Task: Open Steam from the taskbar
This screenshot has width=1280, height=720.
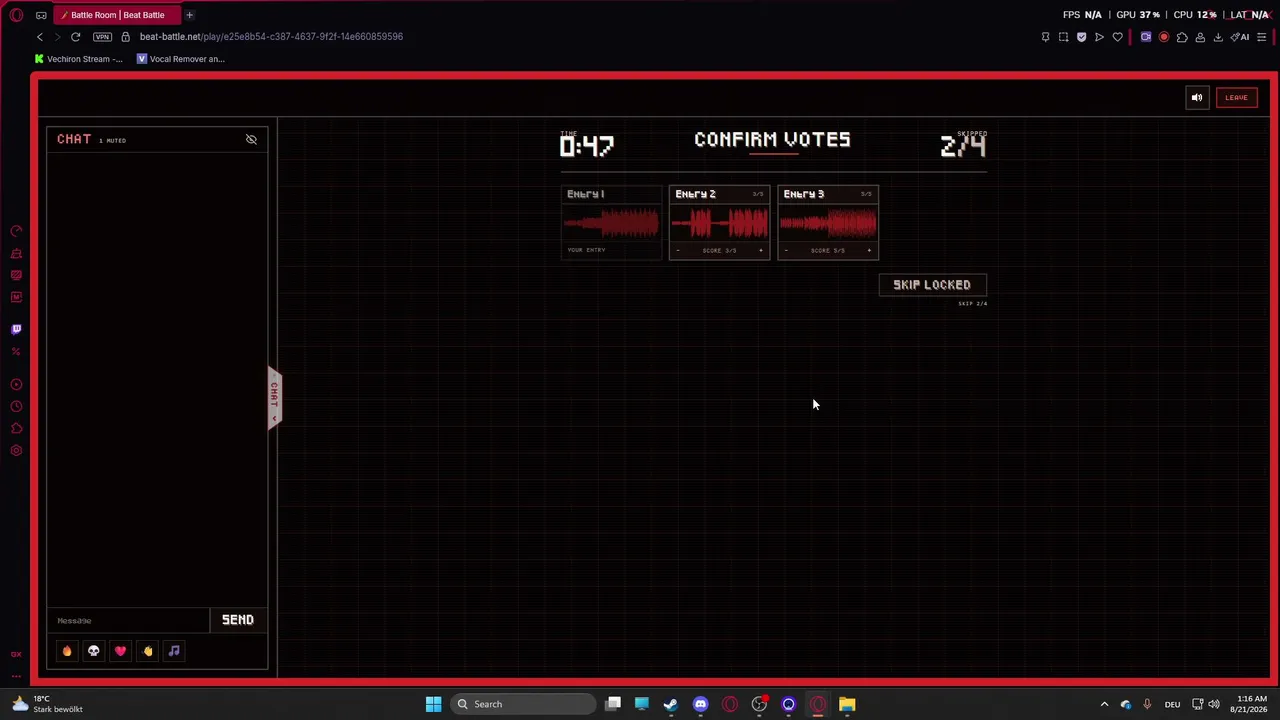Action: tap(671, 704)
